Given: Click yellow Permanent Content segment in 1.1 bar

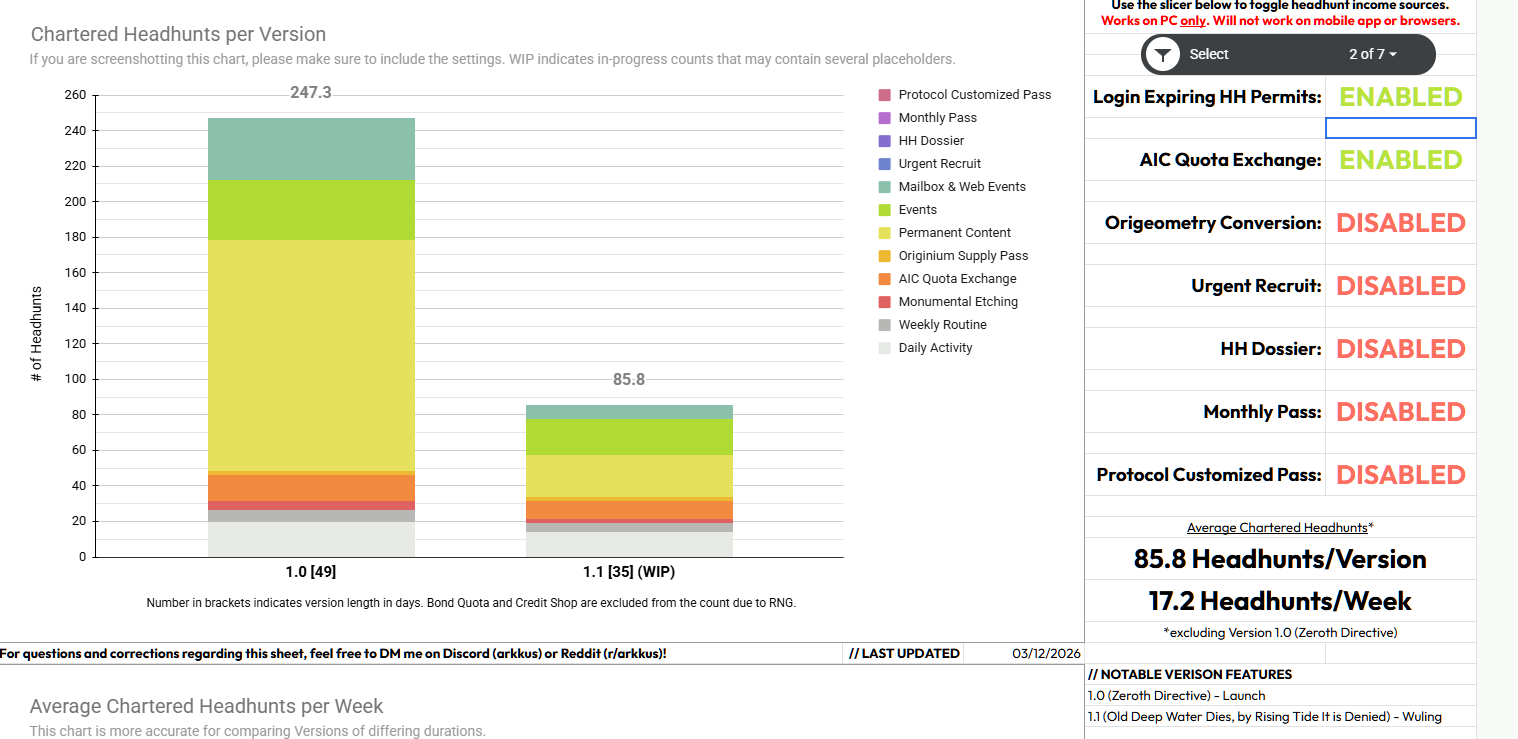Looking at the screenshot, I should point(629,476).
